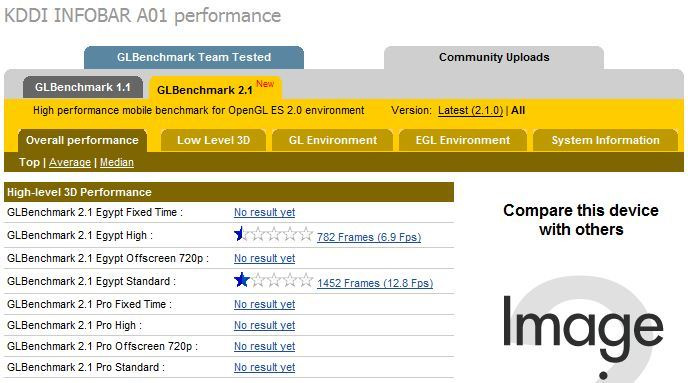Click 'GLBenchmark 2.1 Pro Fixed Time :' label
This screenshot has height=383, width=688.
[89, 304]
